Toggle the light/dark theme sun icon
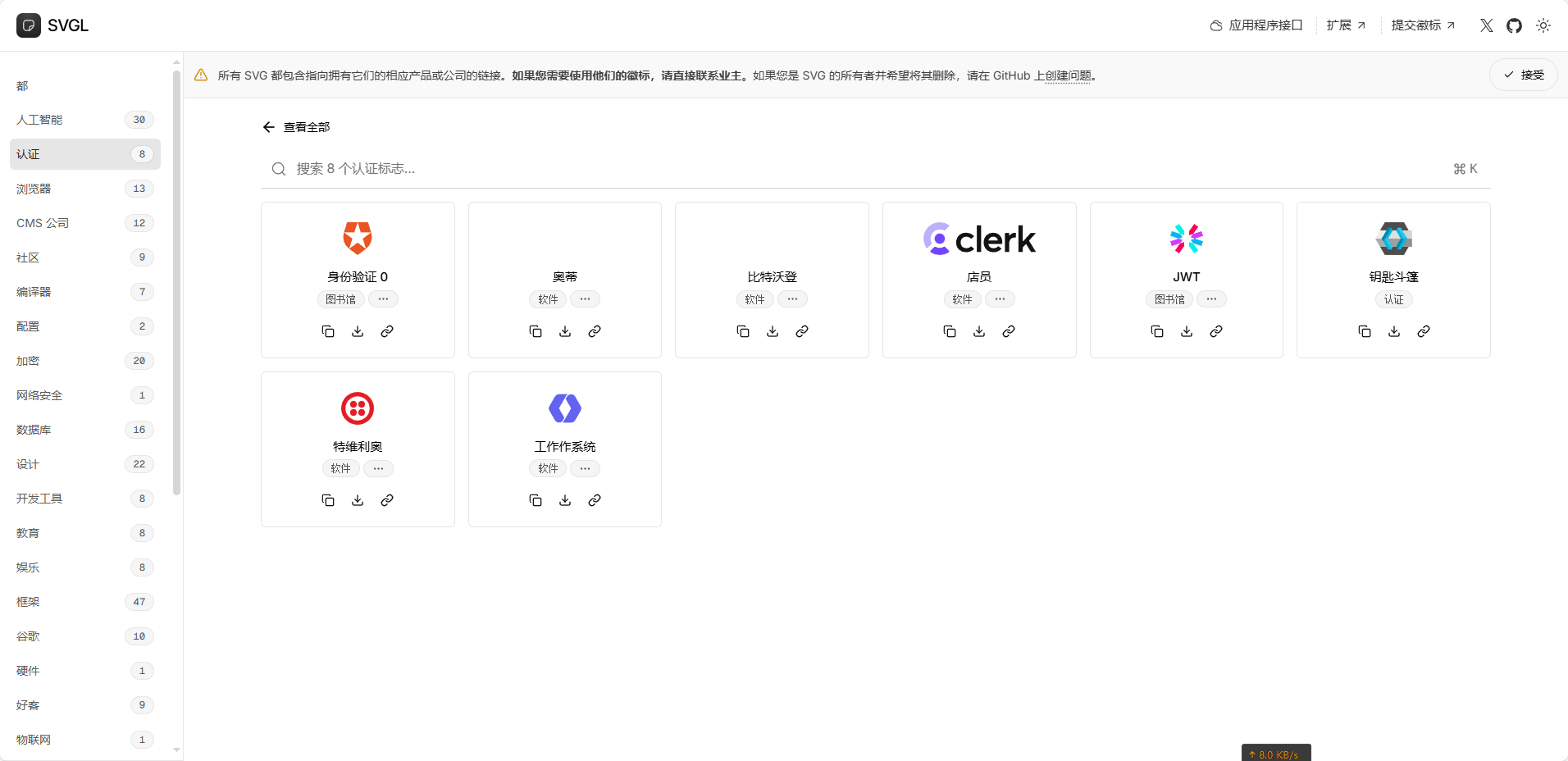Viewport: 1568px width, 761px height. [x=1543, y=25]
